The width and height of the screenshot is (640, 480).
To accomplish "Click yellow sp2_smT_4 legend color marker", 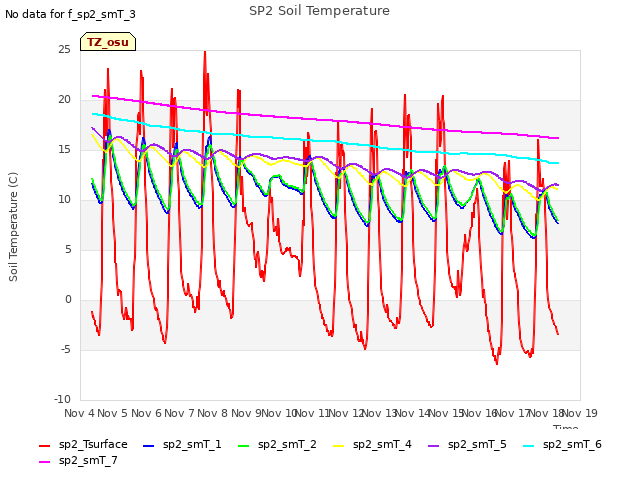I will [339, 446].
